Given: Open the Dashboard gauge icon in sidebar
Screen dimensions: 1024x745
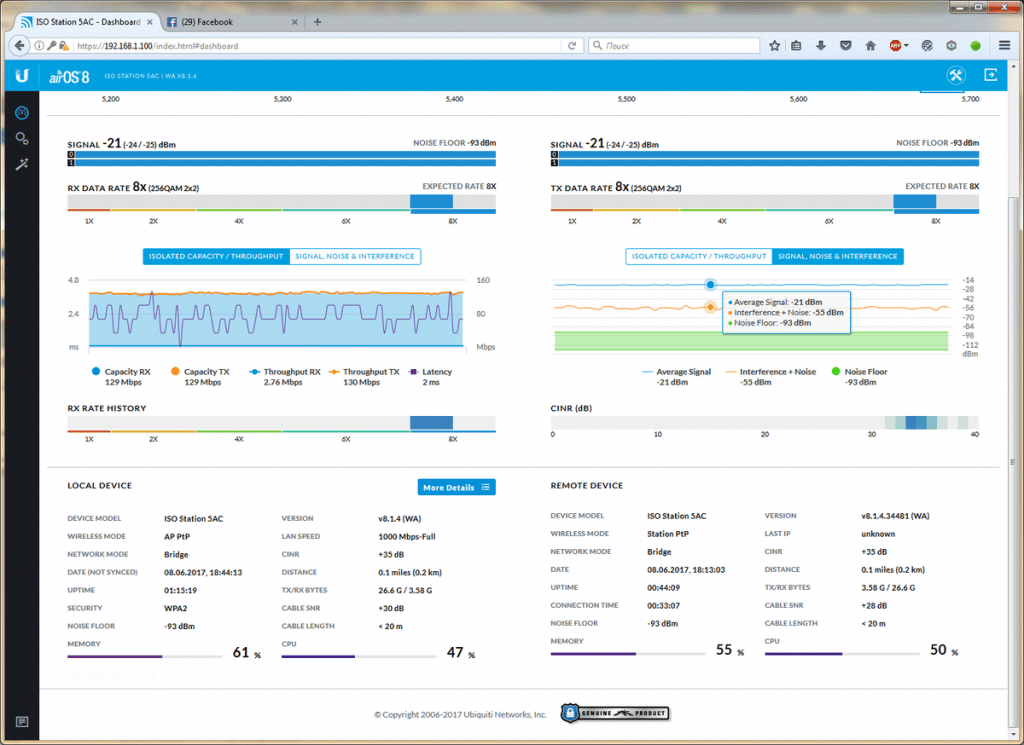Looking at the screenshot, I should [x=21, y=112].
